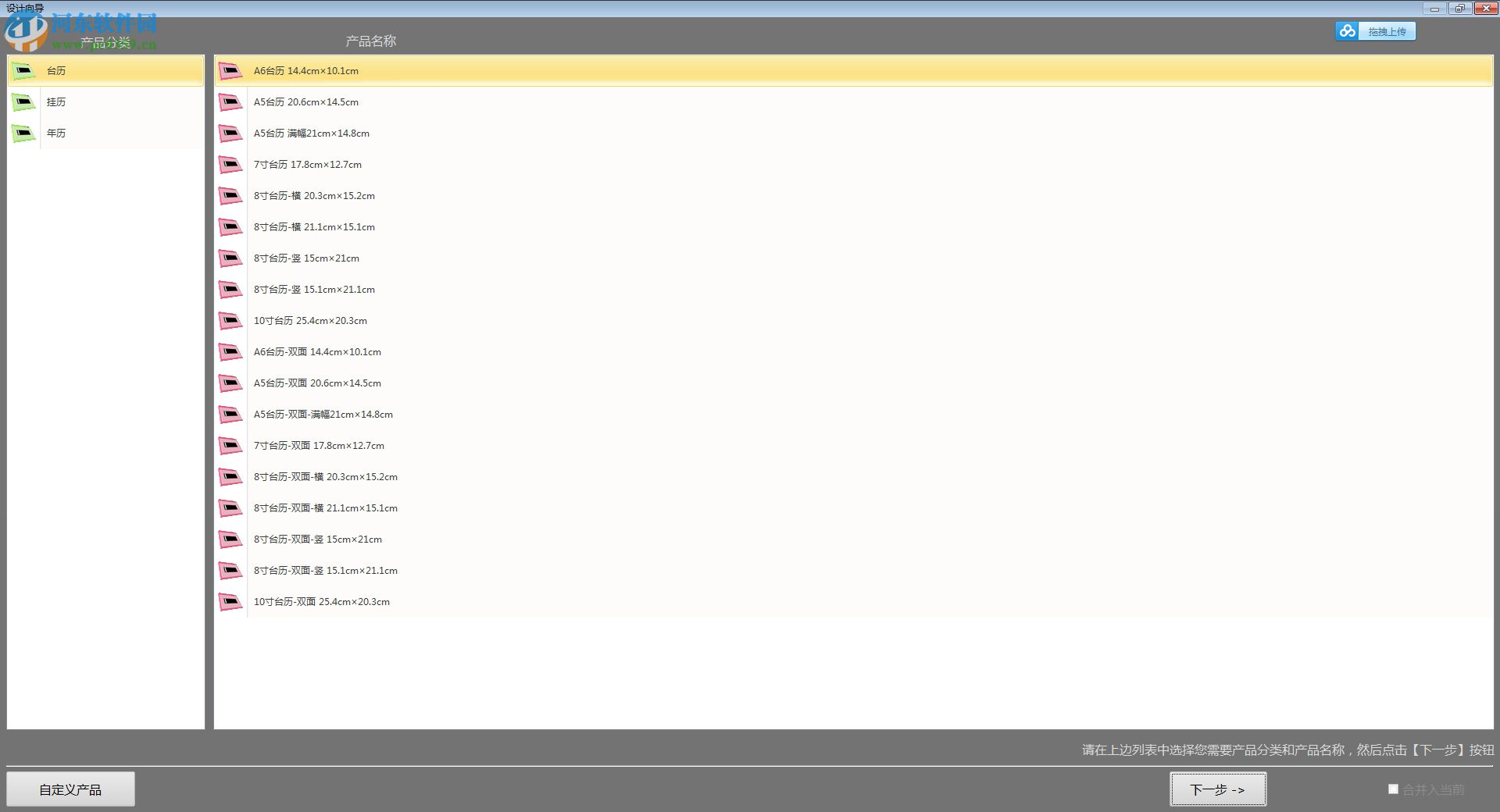
Task: Click the icon for 8寸台历-双面-横 21.1cm×15.1cm
Action: tap(230, 508)
